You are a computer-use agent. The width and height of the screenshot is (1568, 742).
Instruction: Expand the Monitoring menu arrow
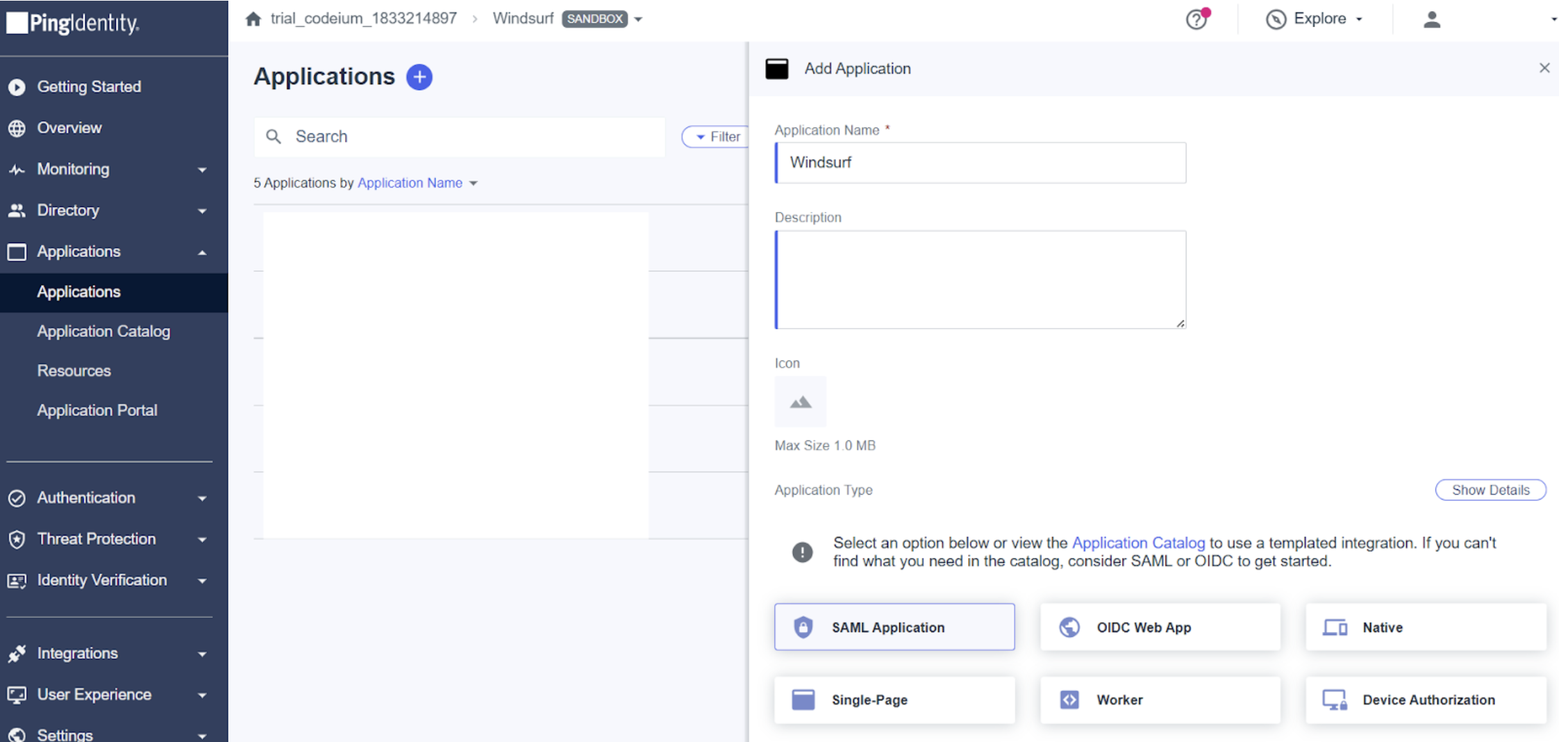click(202, 170)
